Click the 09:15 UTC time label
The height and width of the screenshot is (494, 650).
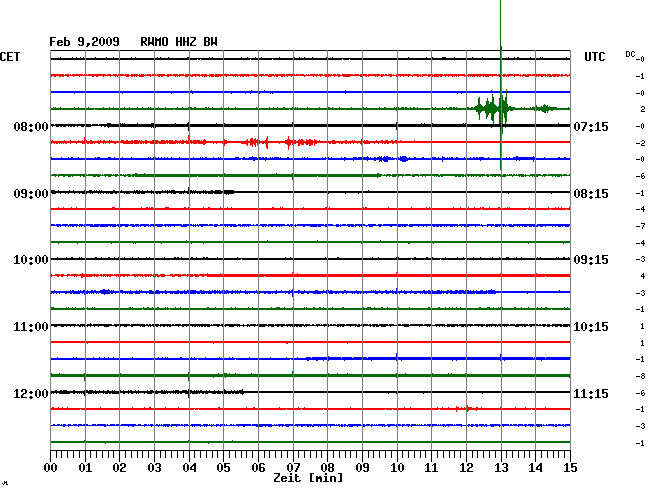click(x=591, y=260)
